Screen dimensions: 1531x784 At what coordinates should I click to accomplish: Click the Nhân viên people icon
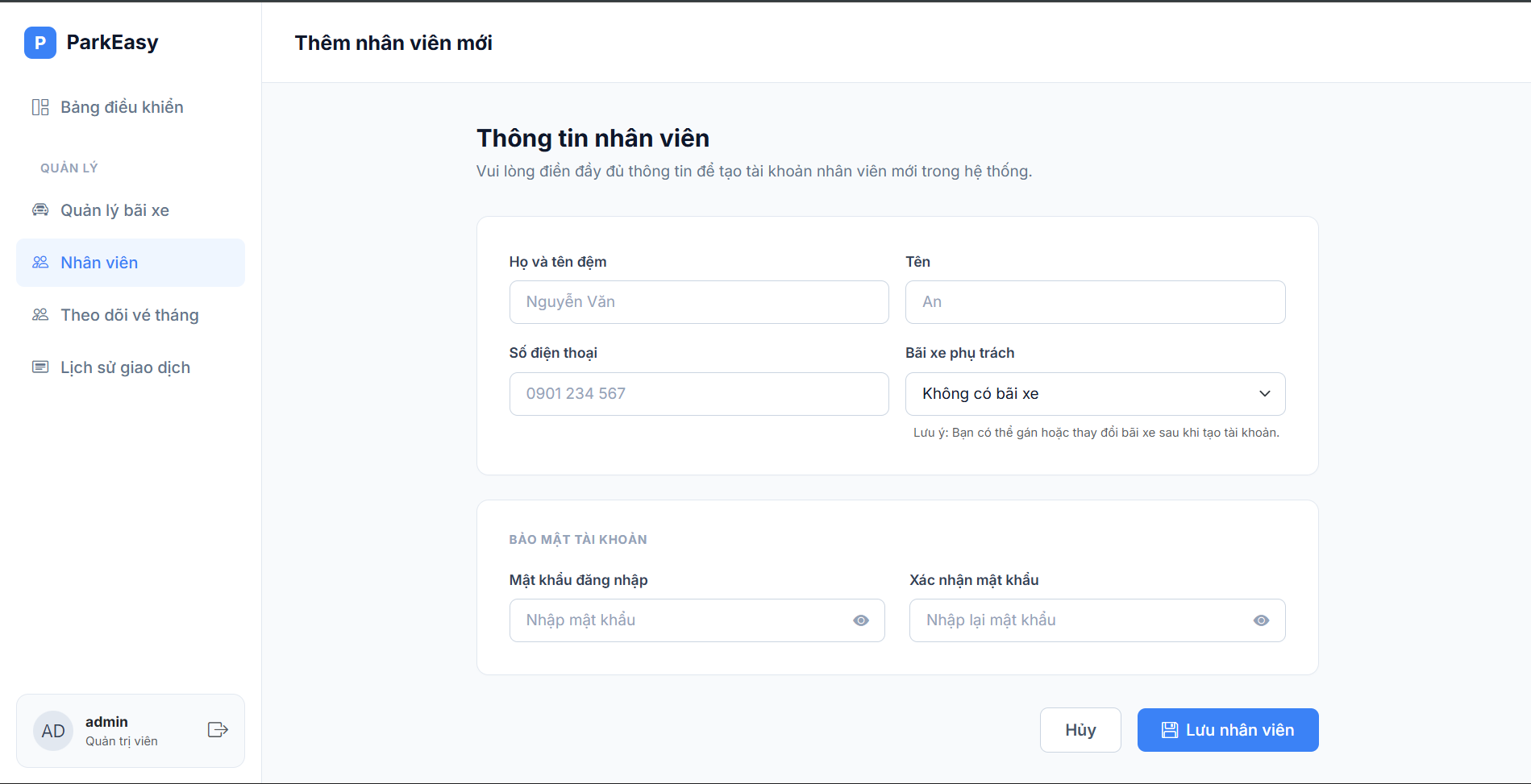coord(40,263)
